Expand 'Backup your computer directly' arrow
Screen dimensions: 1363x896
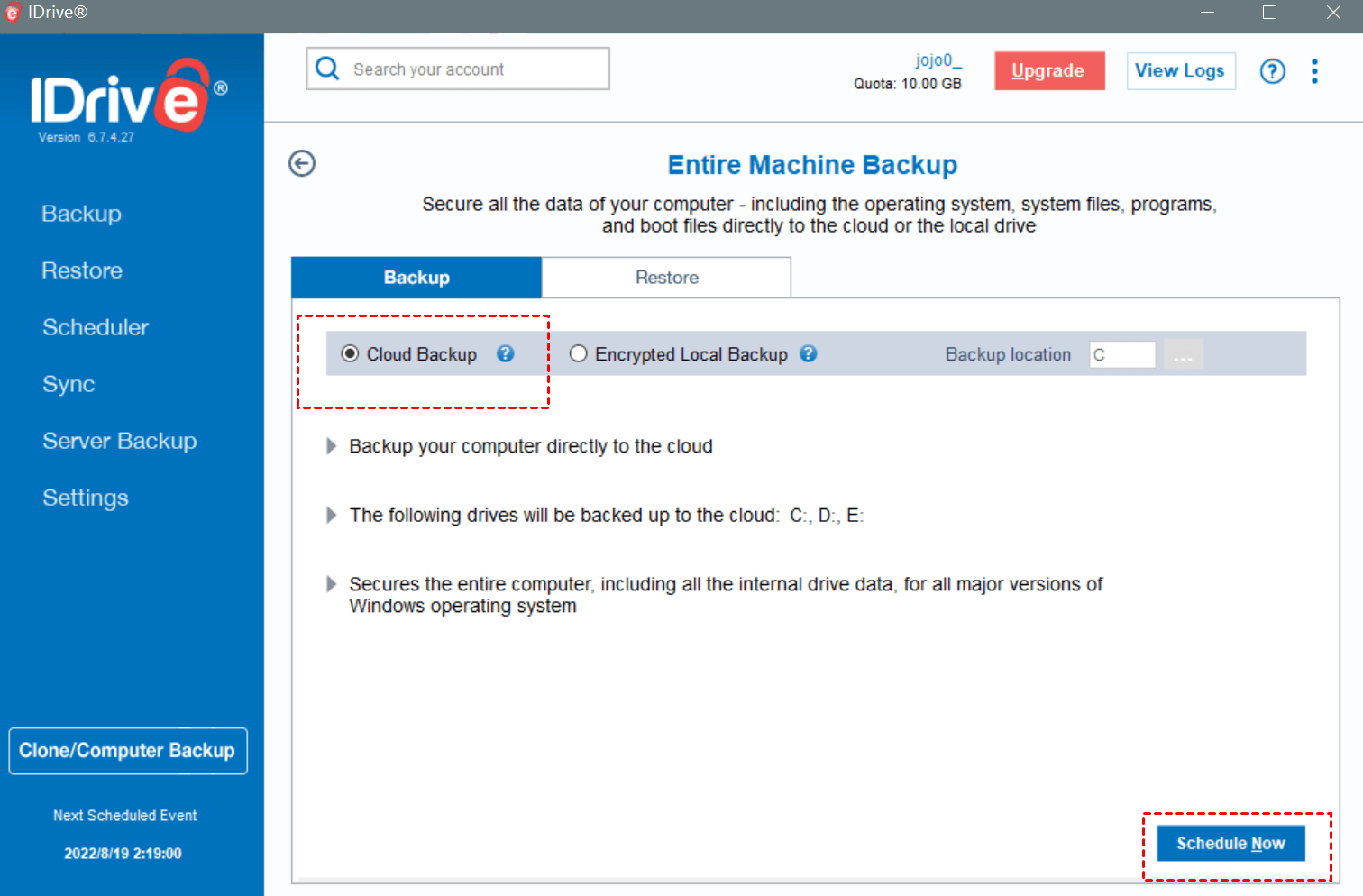pyautogui.click(x=331, y=446)
